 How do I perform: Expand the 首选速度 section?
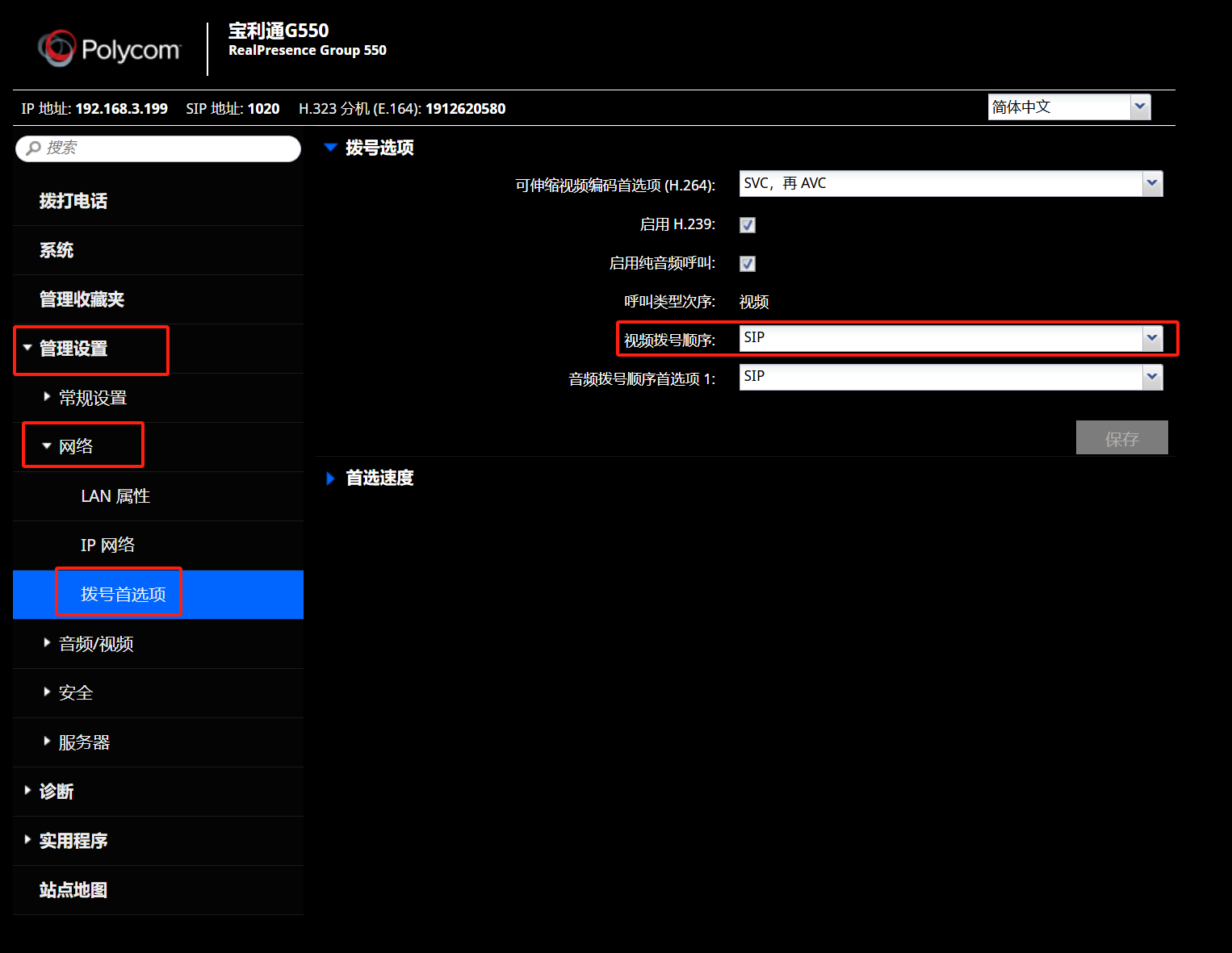[x=330, y=479]
